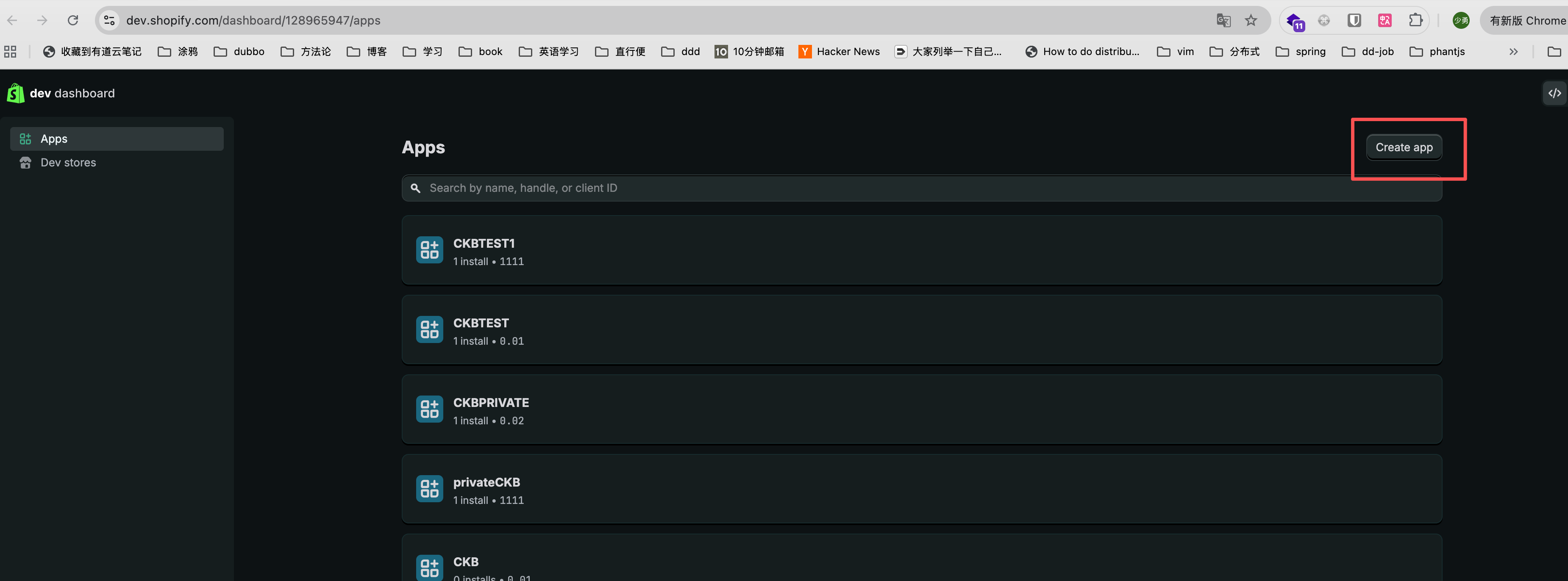Click the Google Translate icon in the address bar
Viewport: 1568px width, 581px height.
1223,21
